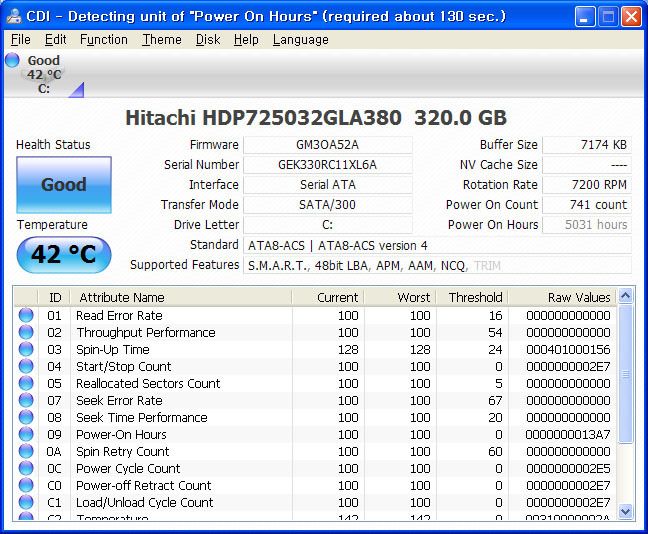Click the scroll up arrow of attribute list

click(x=626, y=296)
